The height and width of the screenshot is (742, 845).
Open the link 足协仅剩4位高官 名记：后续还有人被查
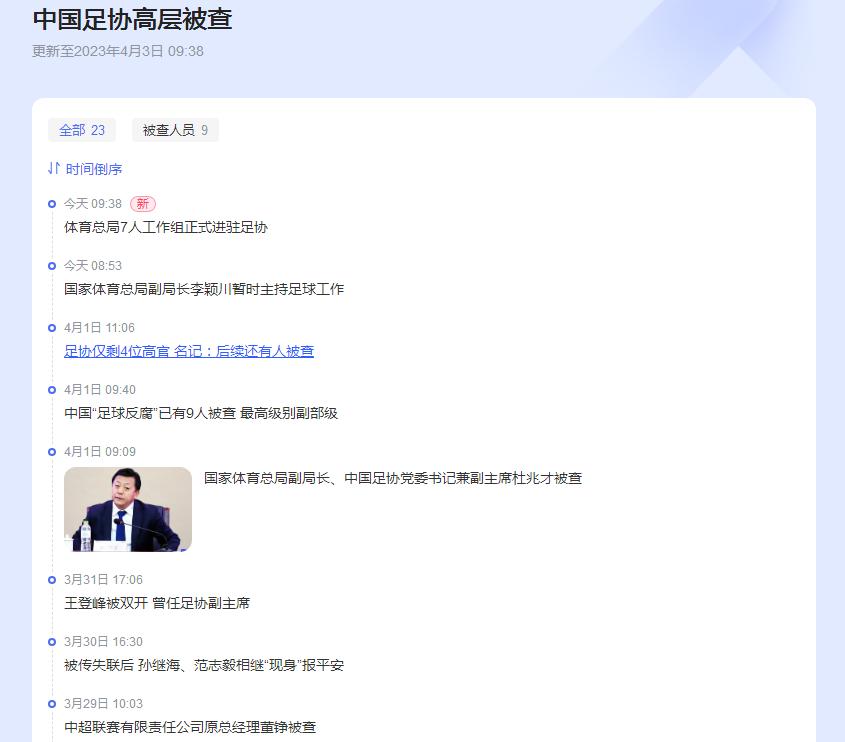point(190,351)
